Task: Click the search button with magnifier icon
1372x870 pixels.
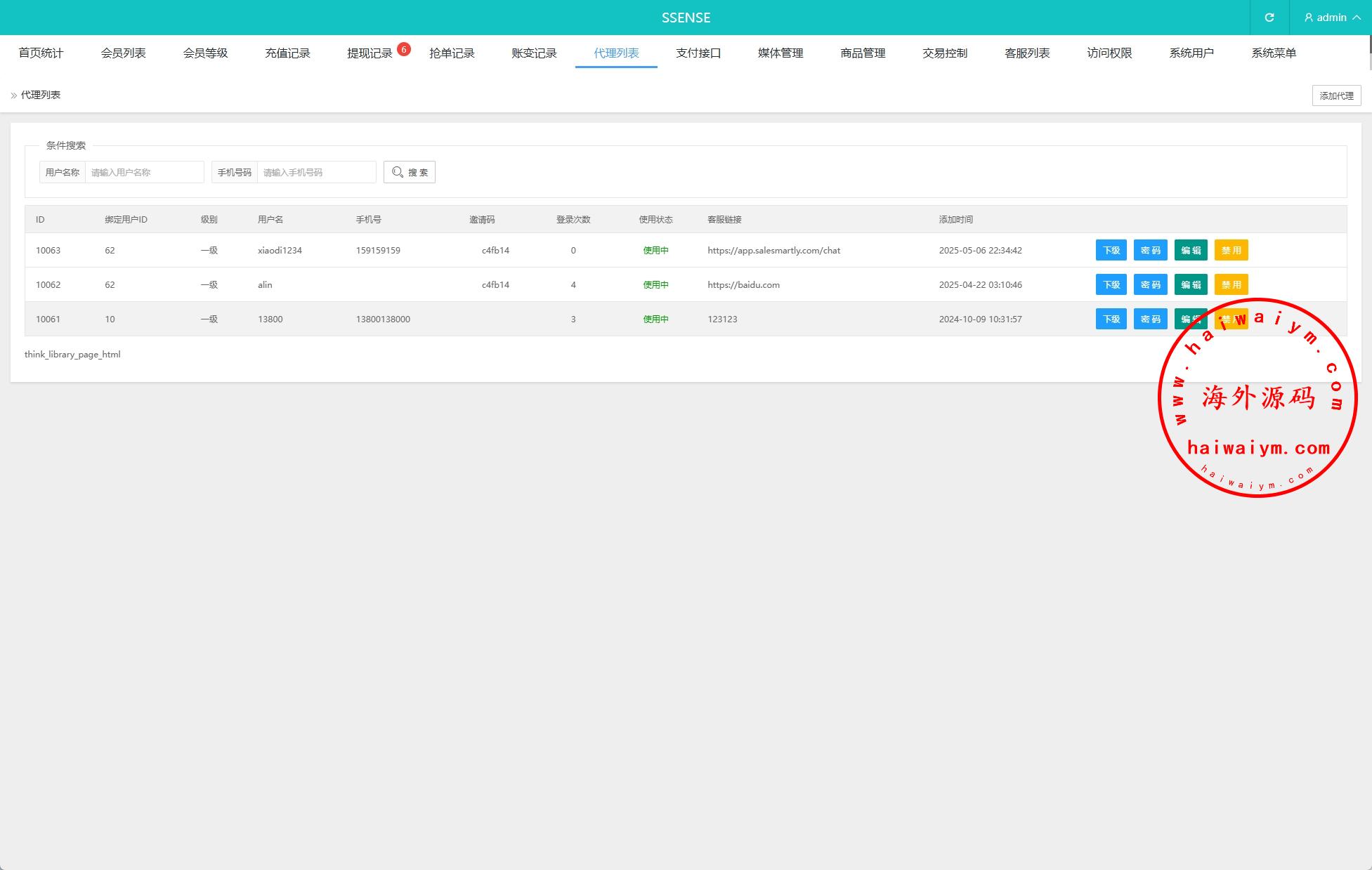Action: 410,172
